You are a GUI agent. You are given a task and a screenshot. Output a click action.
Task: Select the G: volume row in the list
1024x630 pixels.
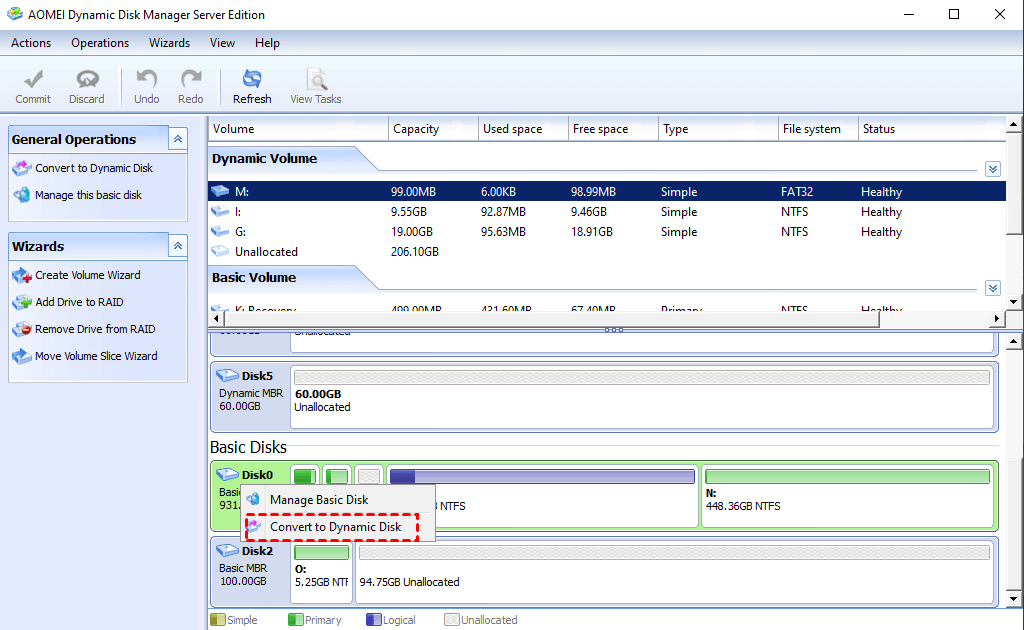tap(607, 231)
